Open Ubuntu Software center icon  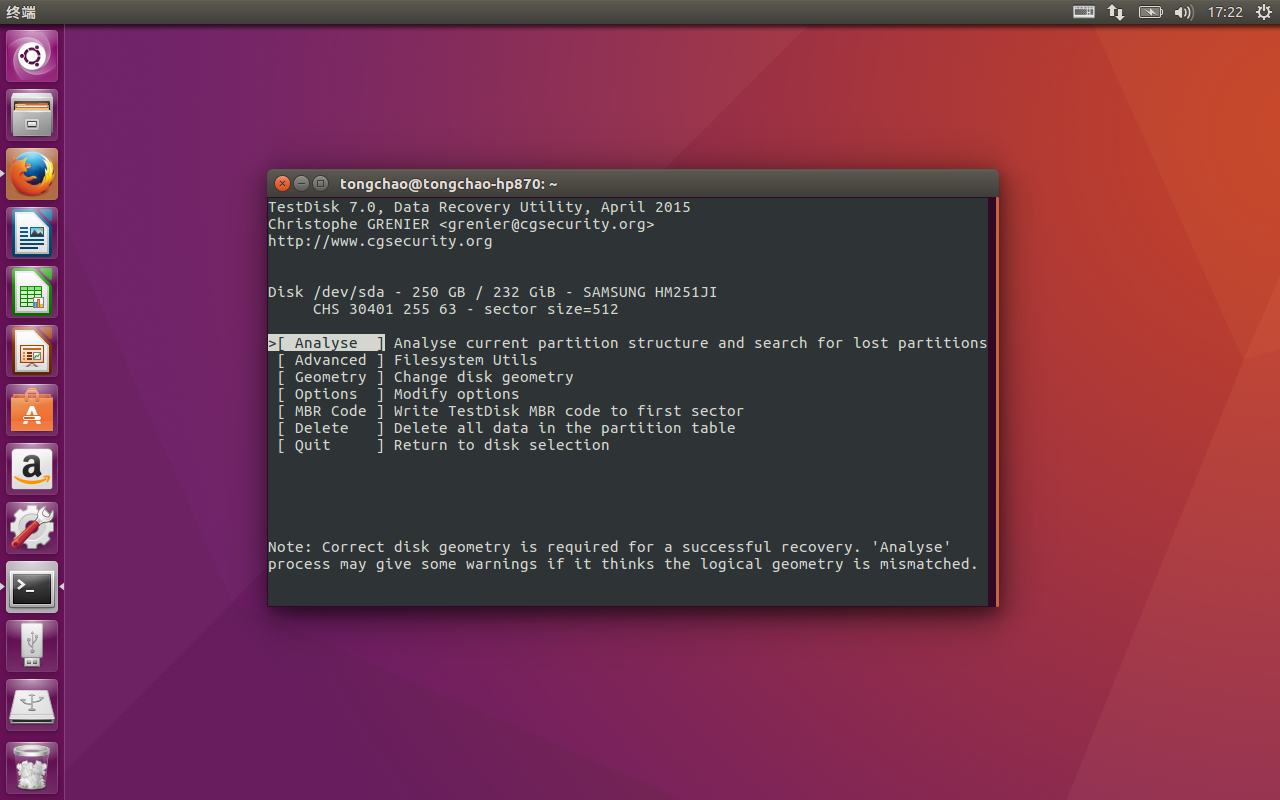click(32, 410)
